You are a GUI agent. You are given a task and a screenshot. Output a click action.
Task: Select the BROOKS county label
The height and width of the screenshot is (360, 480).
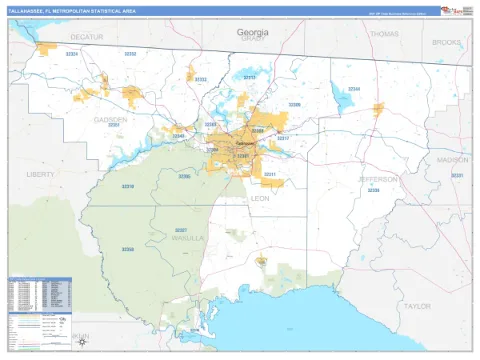tap(446, 43)
